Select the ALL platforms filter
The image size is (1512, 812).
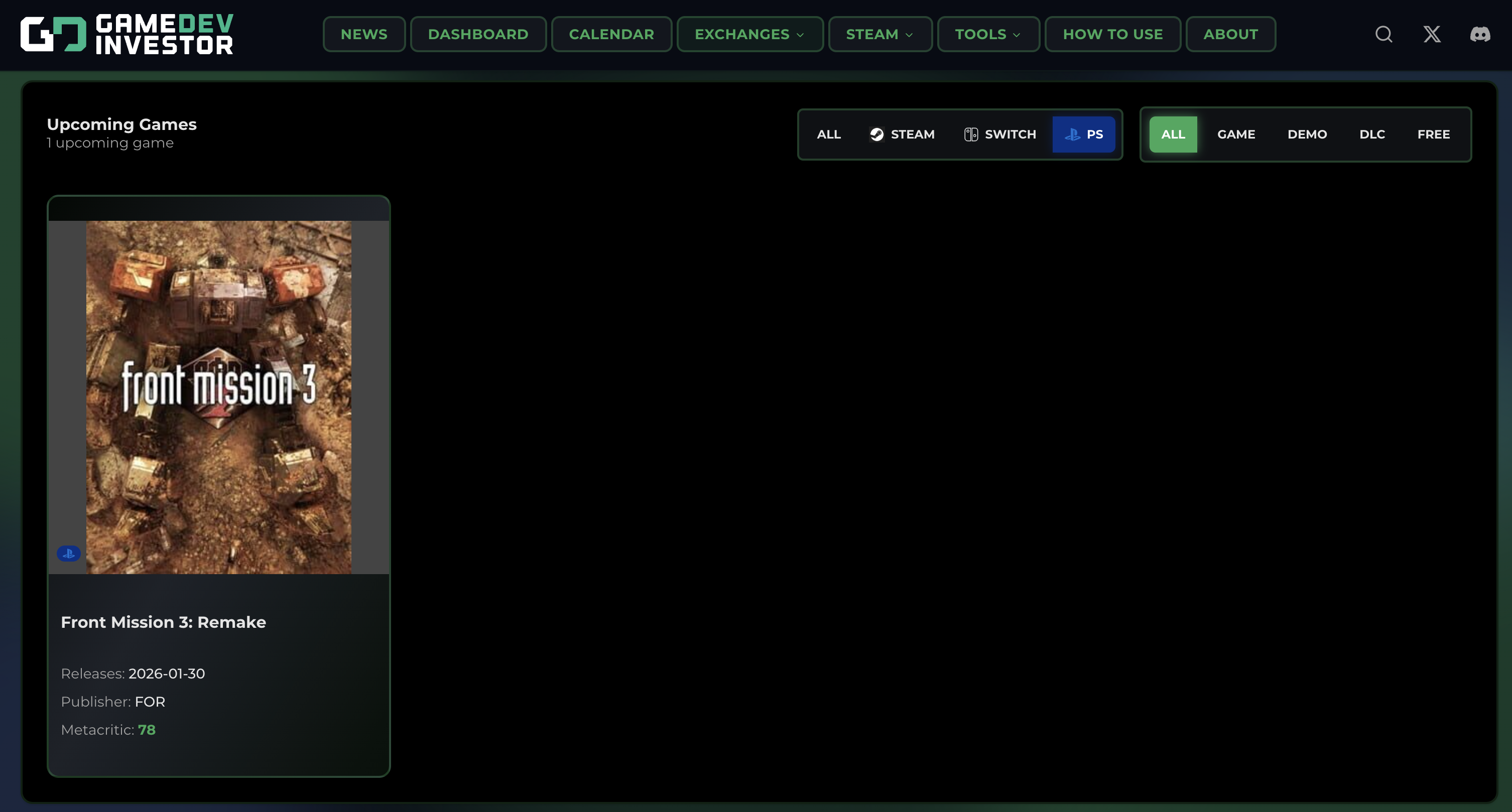(828, 134)
